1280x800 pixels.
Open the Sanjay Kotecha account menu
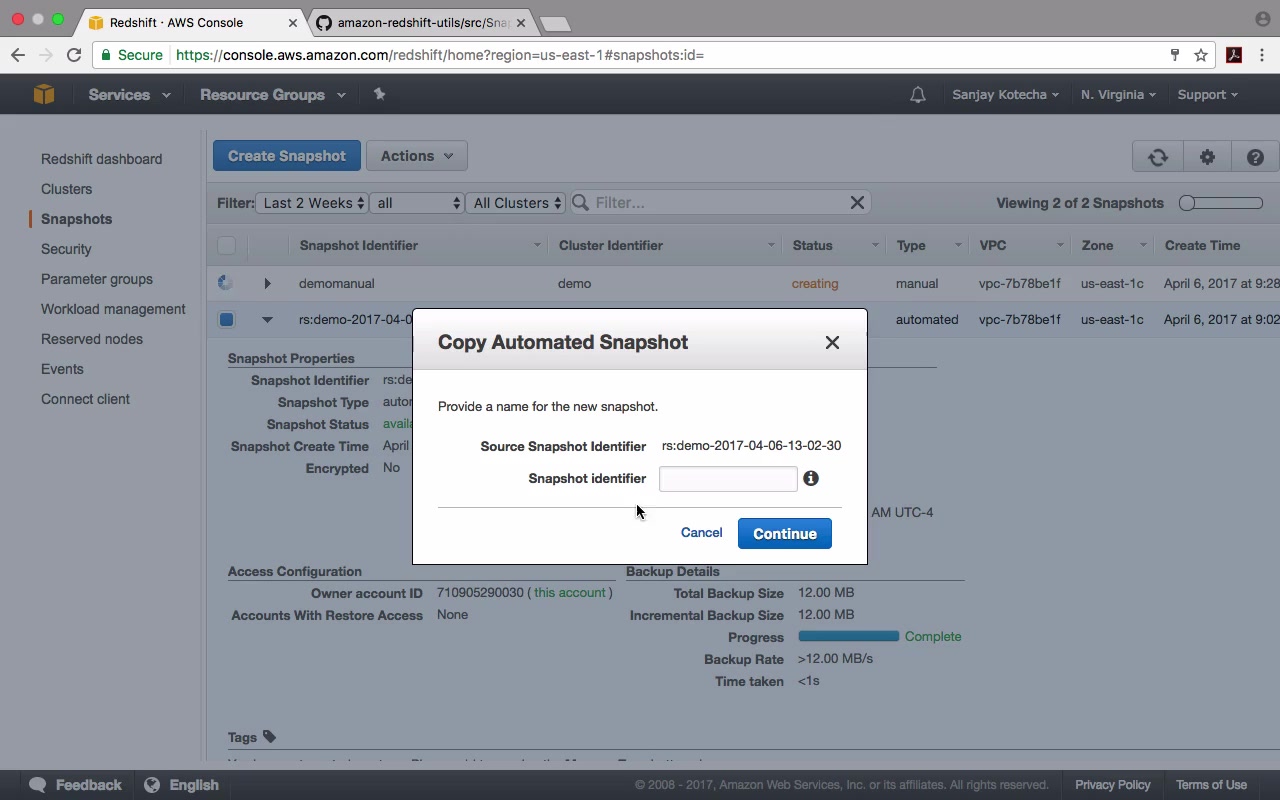point(1006,94)
